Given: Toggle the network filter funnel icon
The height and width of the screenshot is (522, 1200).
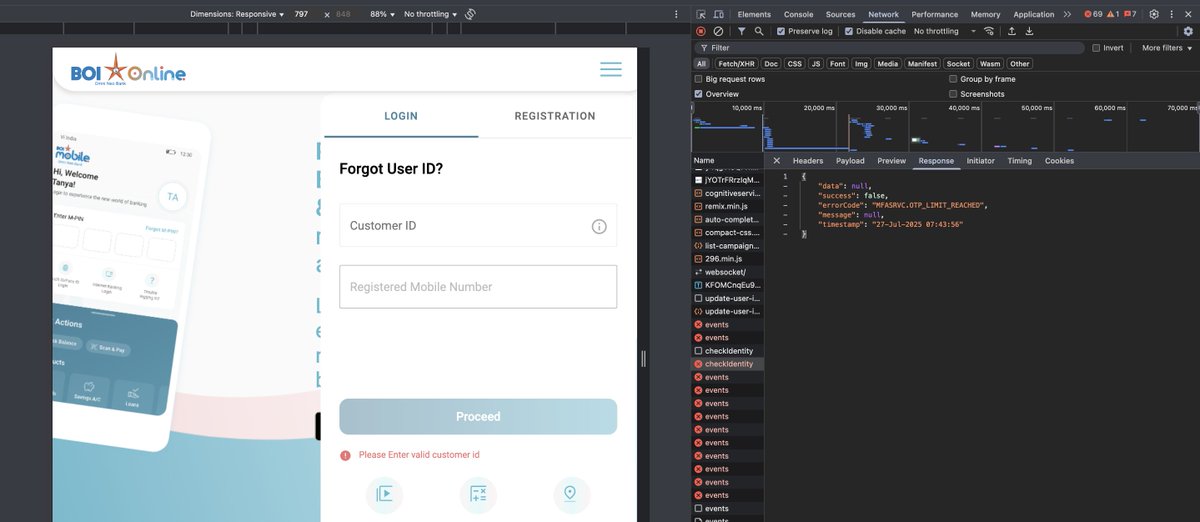Looking at the screenshot, I should point(742,31).
